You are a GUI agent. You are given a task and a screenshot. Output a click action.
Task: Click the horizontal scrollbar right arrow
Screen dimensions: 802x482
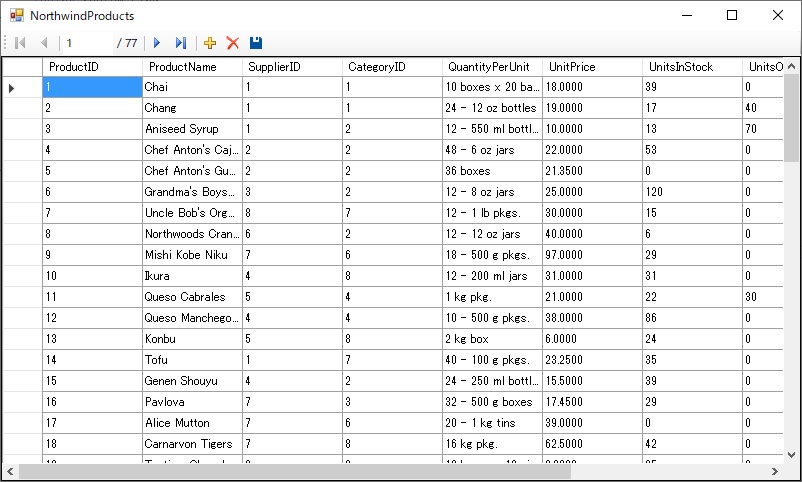coord(775,471)
